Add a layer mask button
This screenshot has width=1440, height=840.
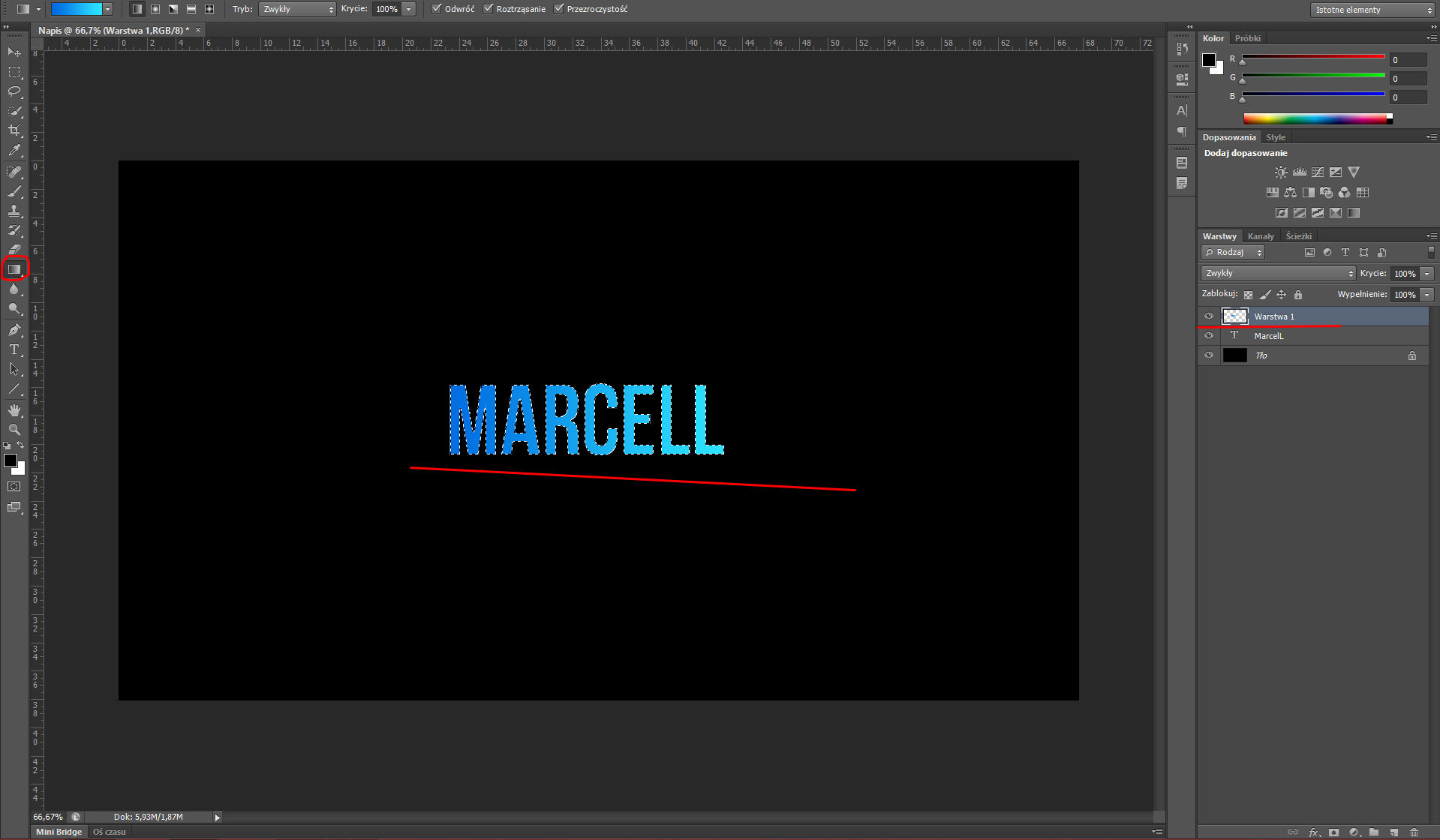click(1333, 832)
